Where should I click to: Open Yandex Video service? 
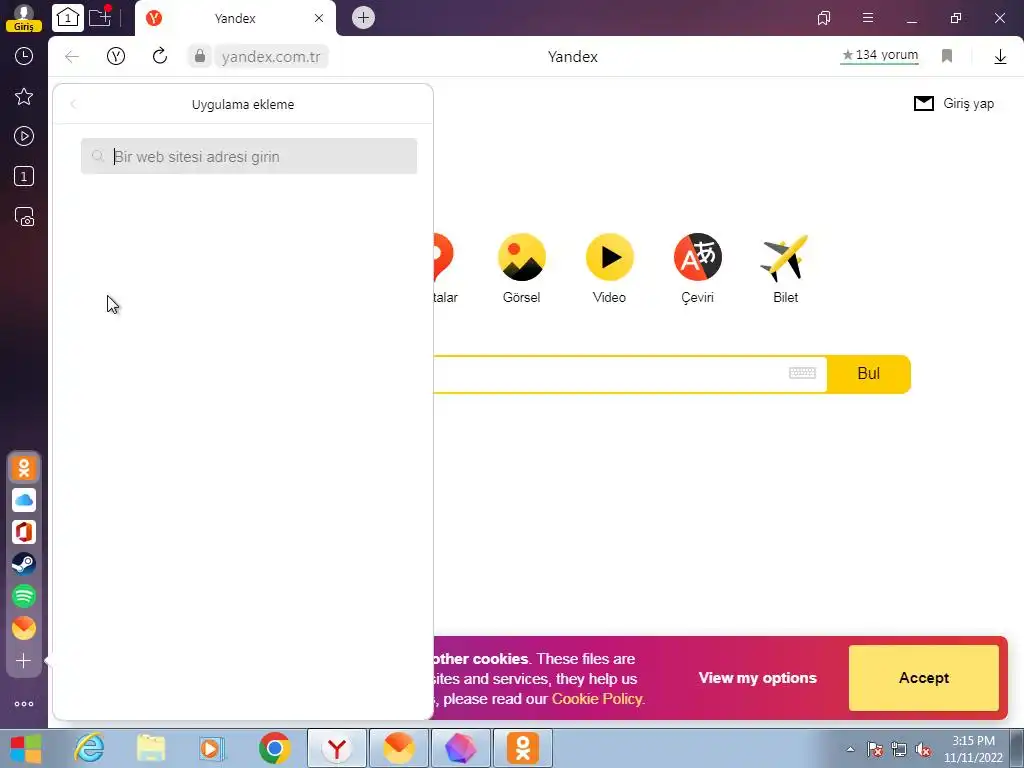click(609, 268)
